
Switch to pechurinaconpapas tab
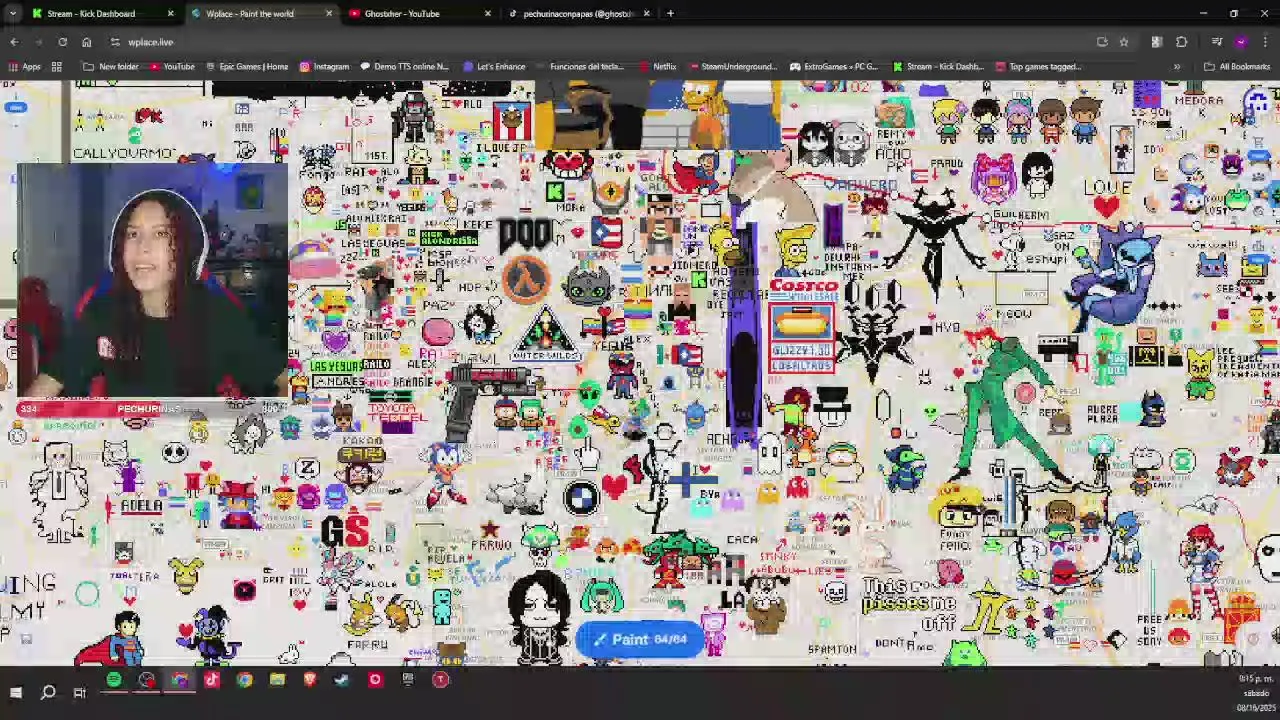pos(578,13)
